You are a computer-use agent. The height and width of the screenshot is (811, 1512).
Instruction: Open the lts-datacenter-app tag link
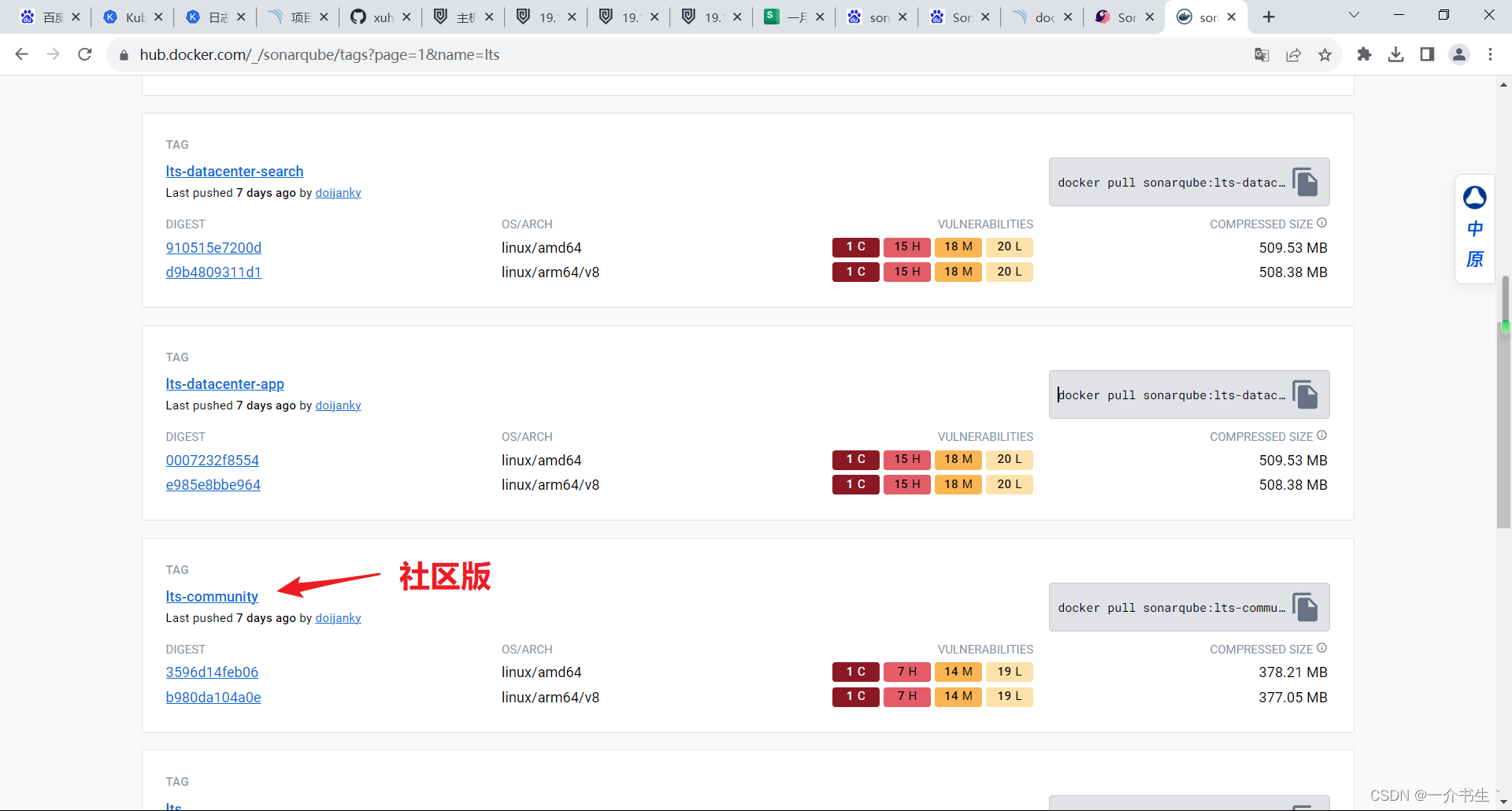224,383
